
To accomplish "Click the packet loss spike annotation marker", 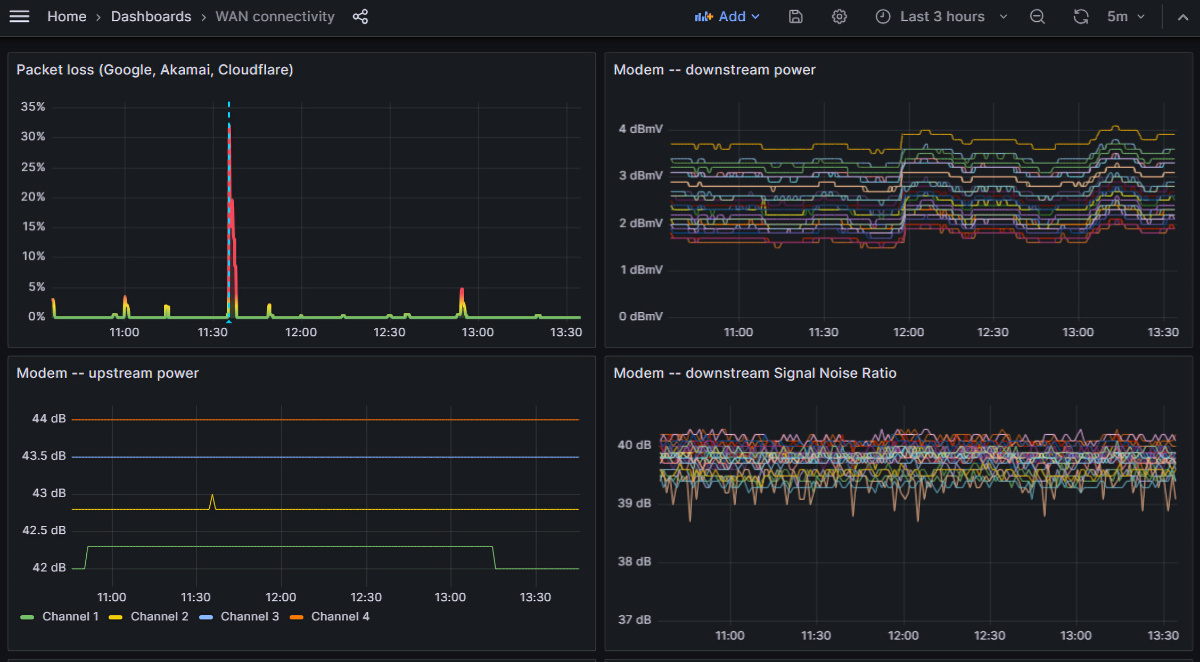I will pos(229,321).
